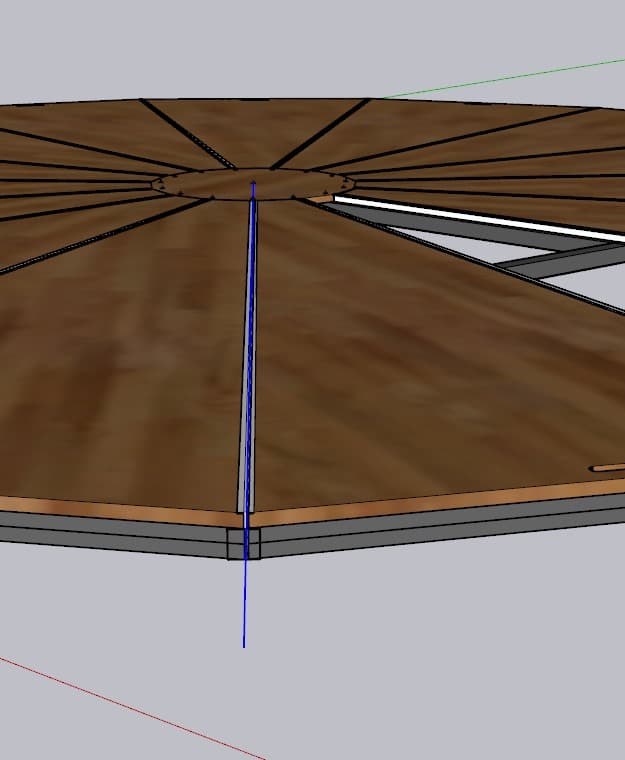Click empty background above the deck's left side
625x760 pixels.
100,50
